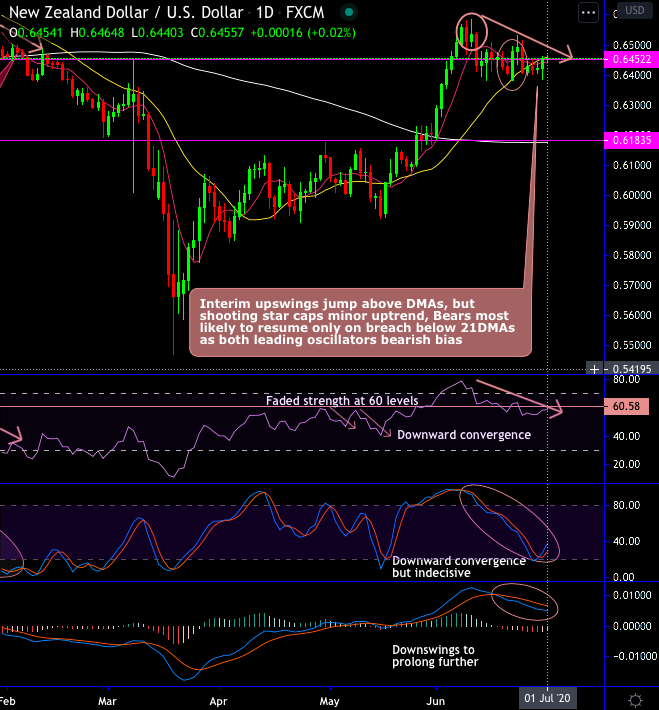Click 'Downward convergence but indecisive' annotation

pos(459,567)
